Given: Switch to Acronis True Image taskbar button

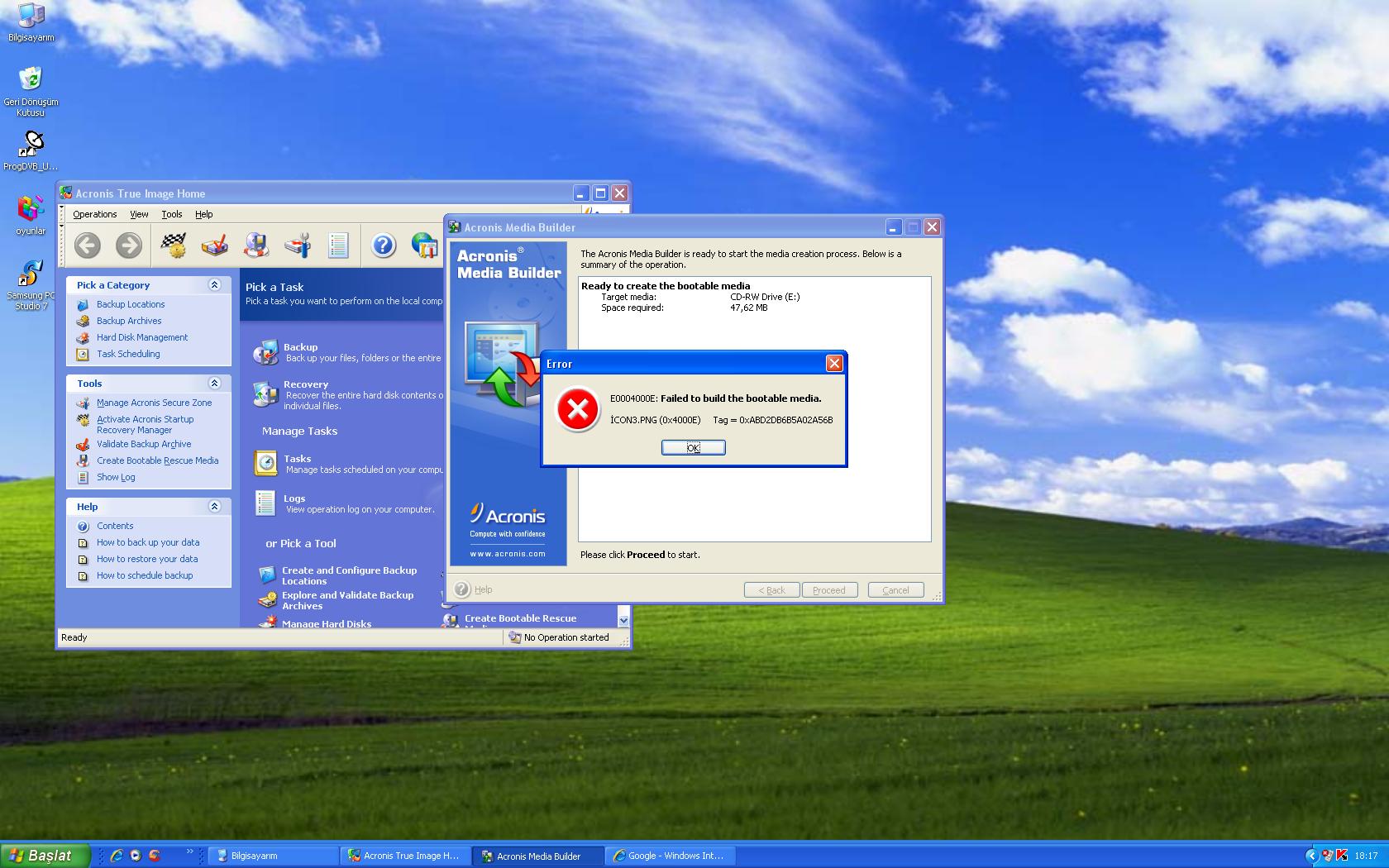Looking at the screenshot, I should [406, 856].
